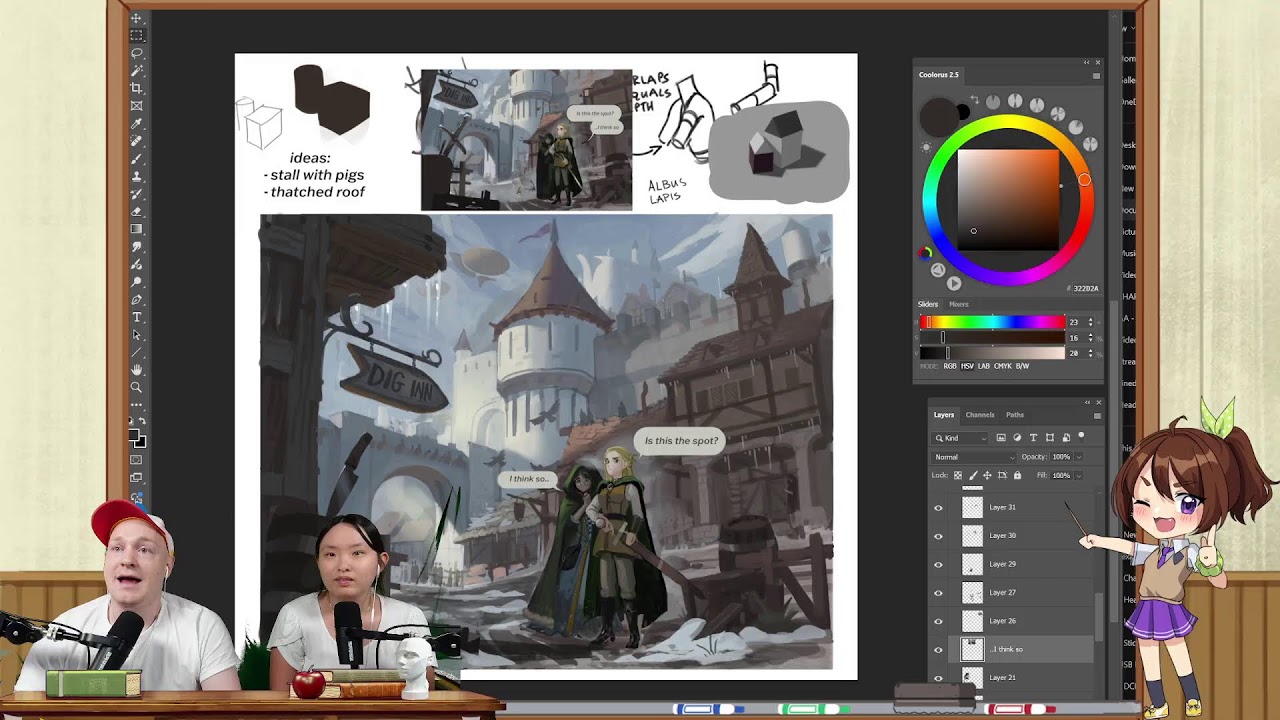
Task: Open the Layers panel menu
Action: (1097, 415)
